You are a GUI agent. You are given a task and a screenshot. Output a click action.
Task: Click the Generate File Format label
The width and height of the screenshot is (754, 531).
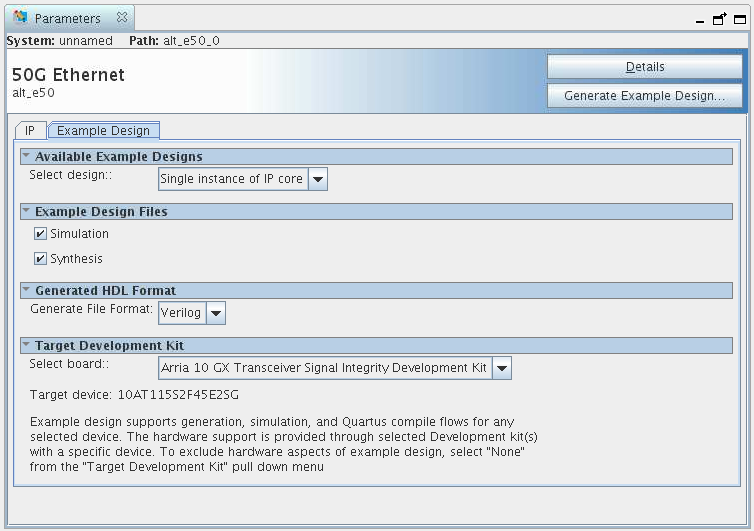[x=91, y=309]
